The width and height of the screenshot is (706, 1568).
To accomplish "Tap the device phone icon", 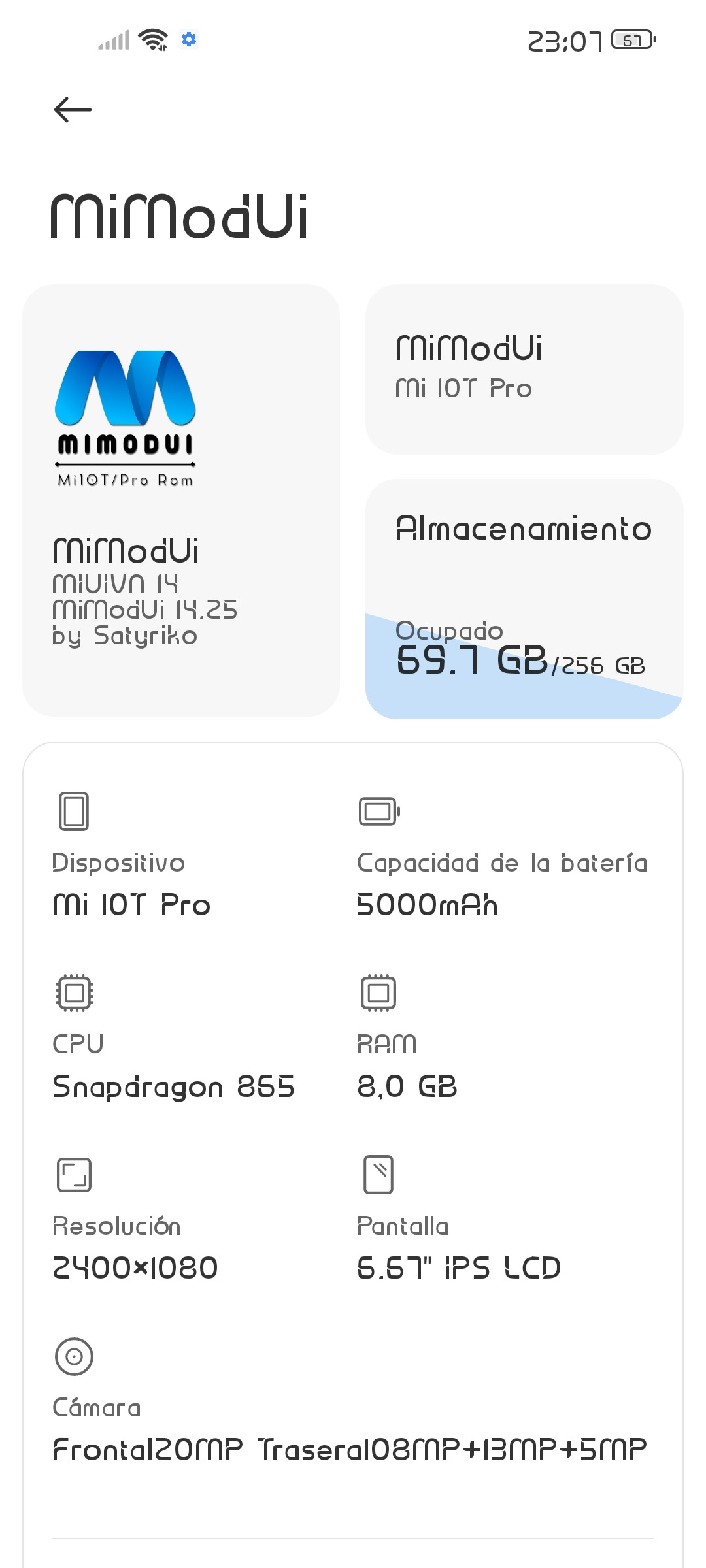I will (x=74, y=811).
